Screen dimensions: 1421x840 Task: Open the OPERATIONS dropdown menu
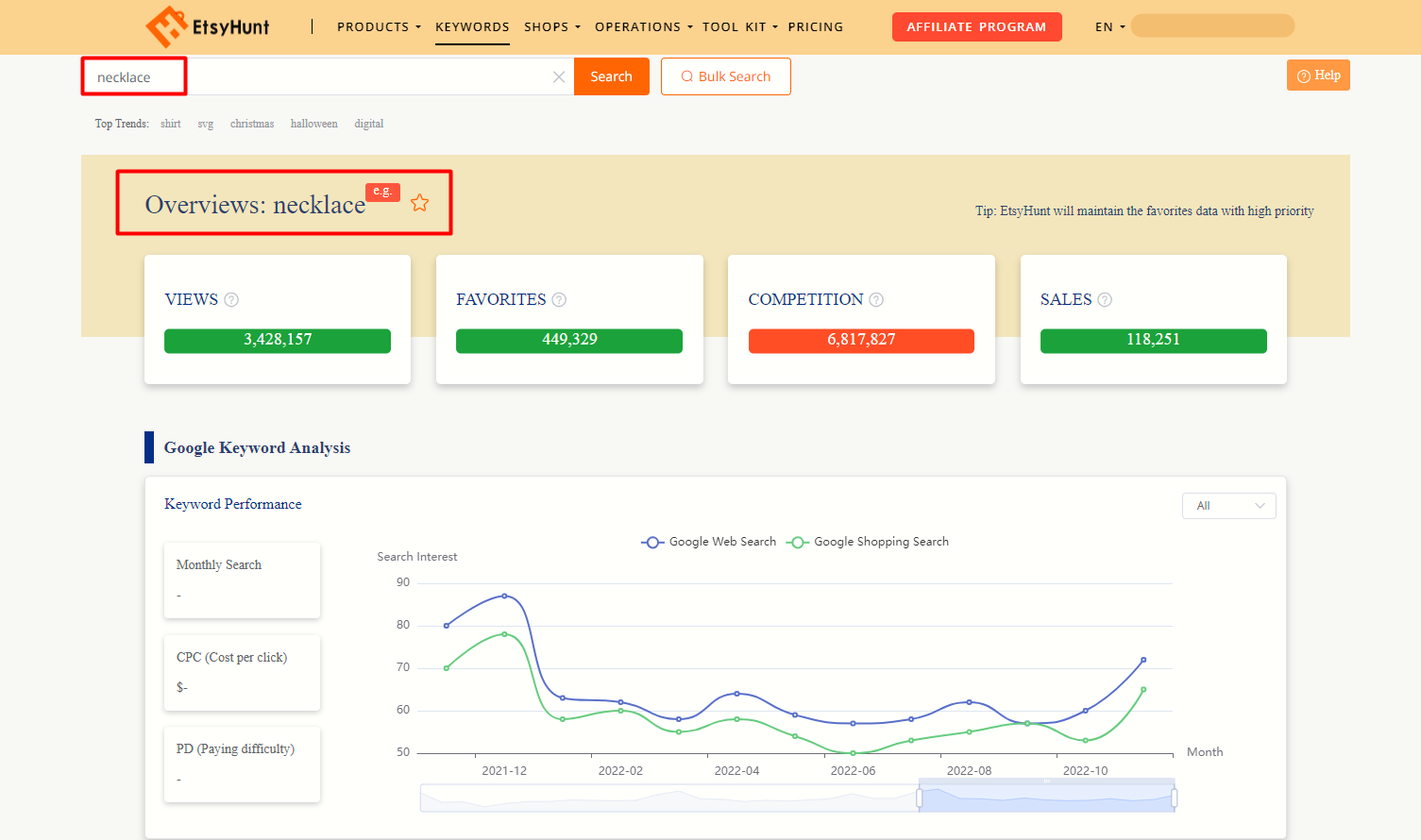643,26
